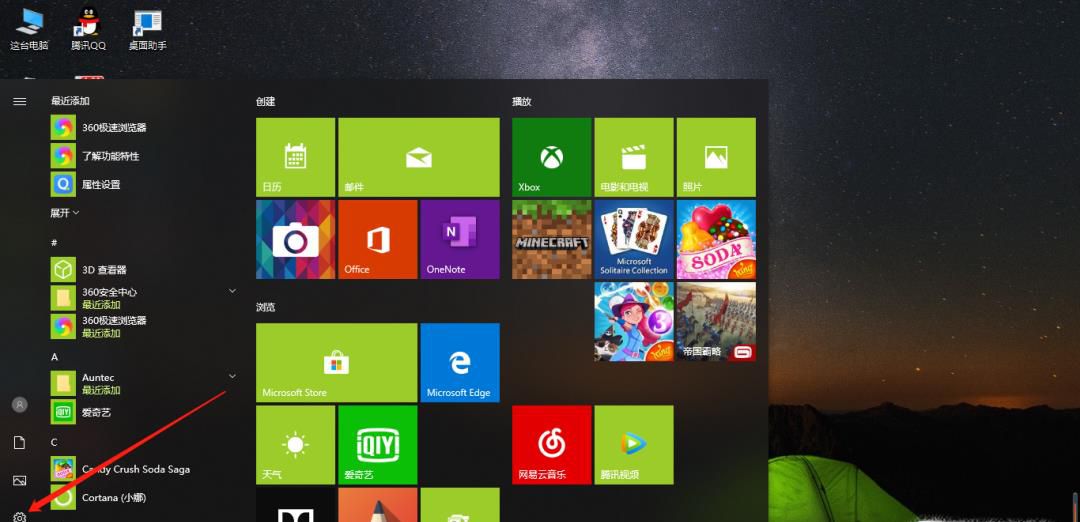1080x522 pixels.
Task: Select 3D 查看器 in the app list
Action: [104, 270]
